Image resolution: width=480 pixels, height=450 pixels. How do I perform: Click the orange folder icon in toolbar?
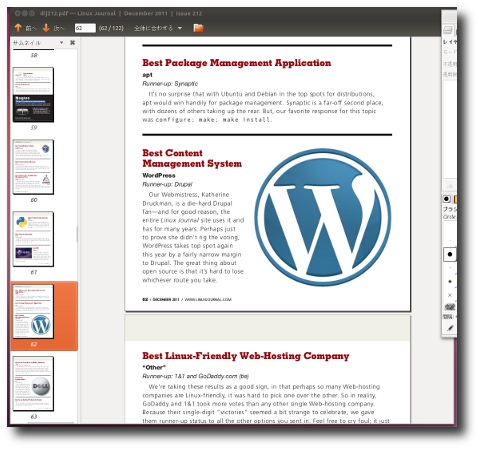click(198, 28)
